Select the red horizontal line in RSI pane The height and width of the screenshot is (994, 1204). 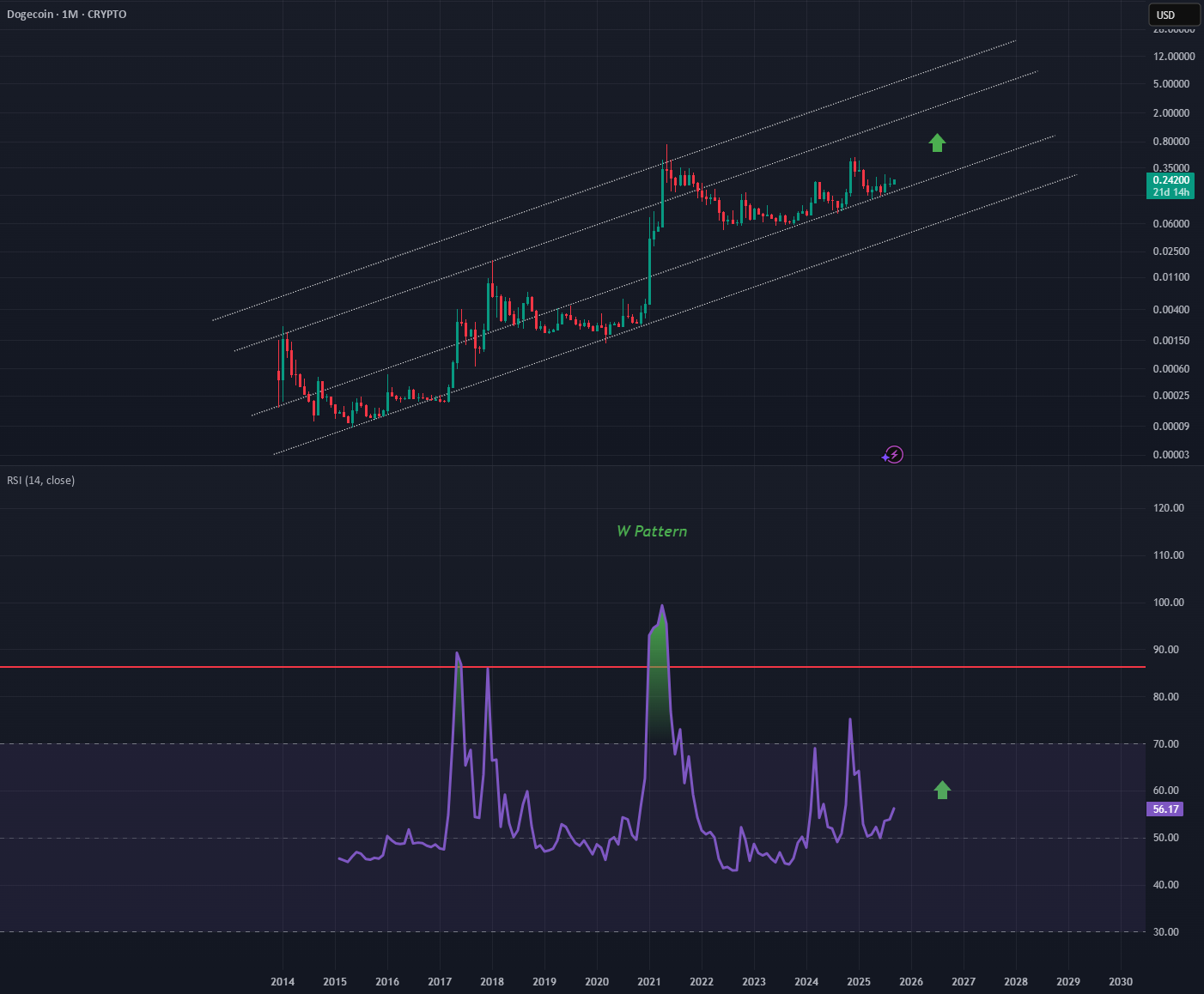[x=573, y=667]
